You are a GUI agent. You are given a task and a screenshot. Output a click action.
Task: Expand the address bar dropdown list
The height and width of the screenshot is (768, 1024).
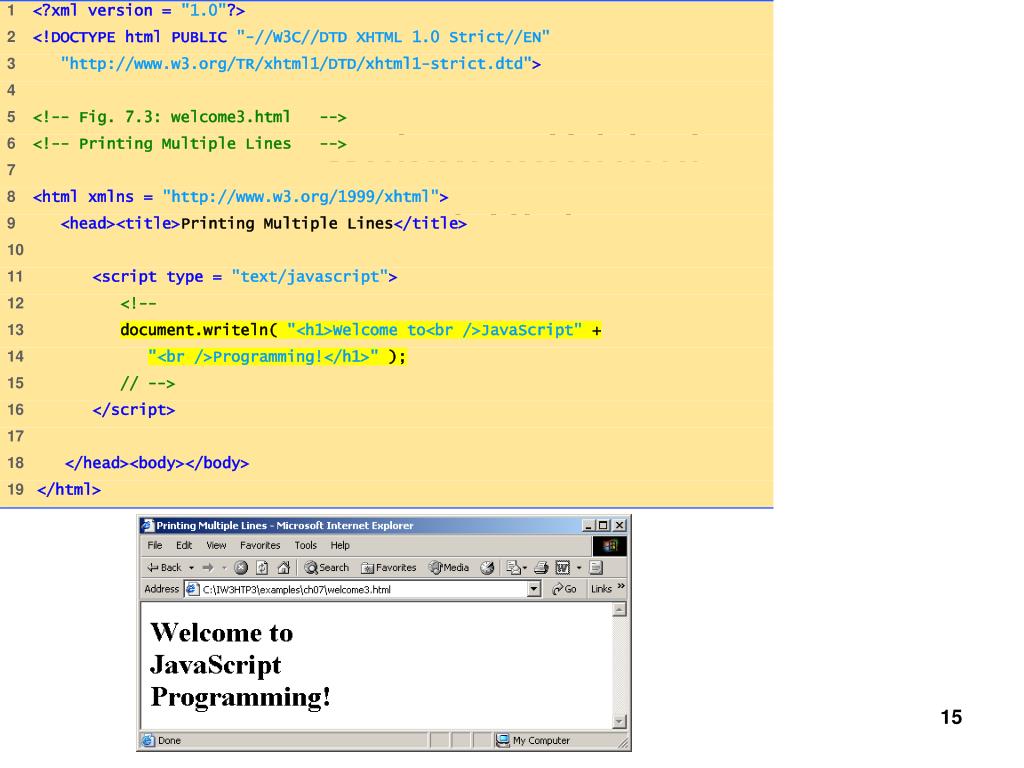tap(534, 589)
